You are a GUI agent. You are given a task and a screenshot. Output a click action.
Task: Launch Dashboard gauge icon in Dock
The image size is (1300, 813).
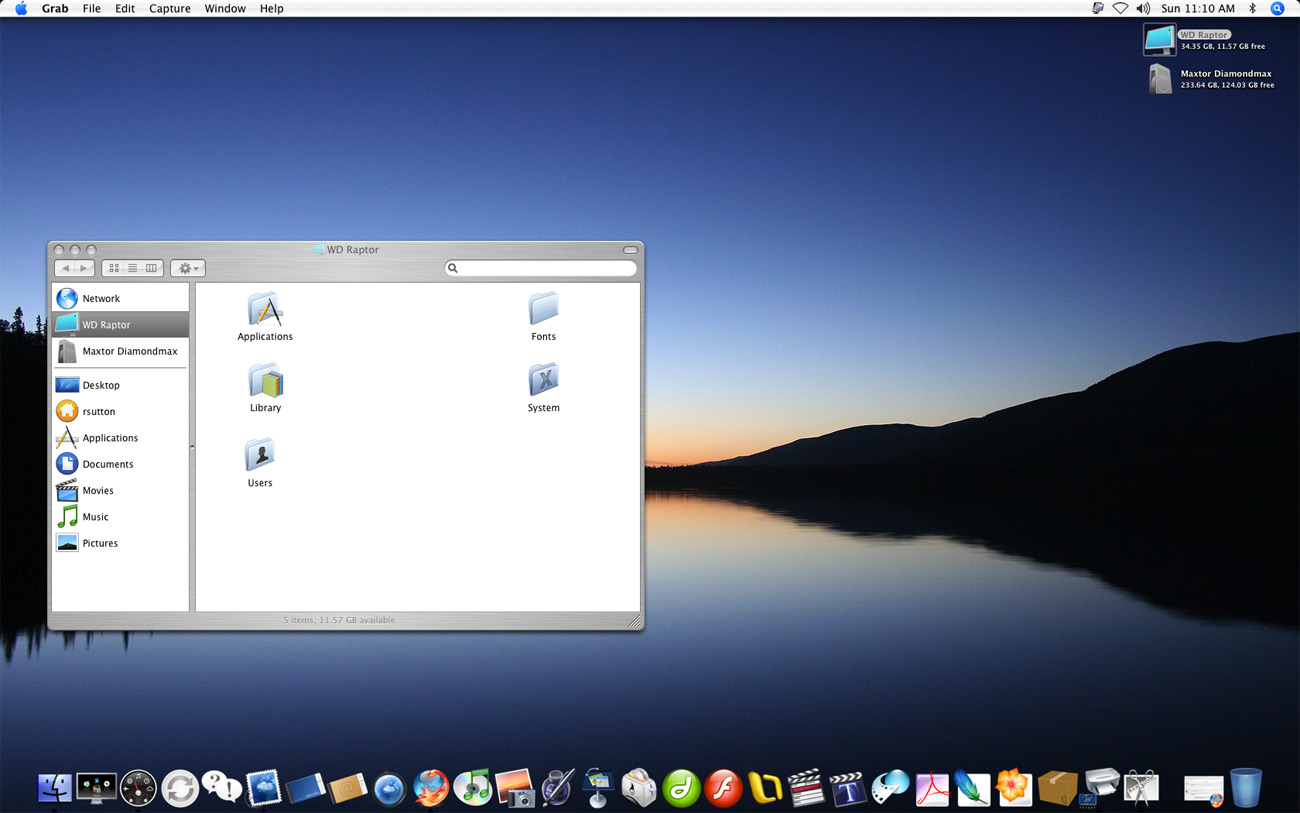138,788
